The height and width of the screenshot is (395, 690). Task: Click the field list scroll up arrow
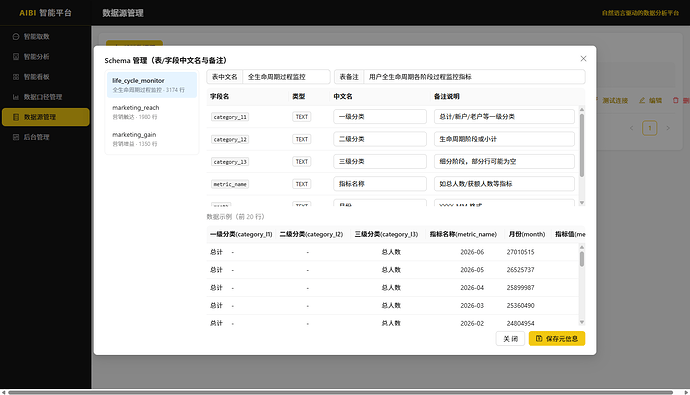(x=582, y=110)
